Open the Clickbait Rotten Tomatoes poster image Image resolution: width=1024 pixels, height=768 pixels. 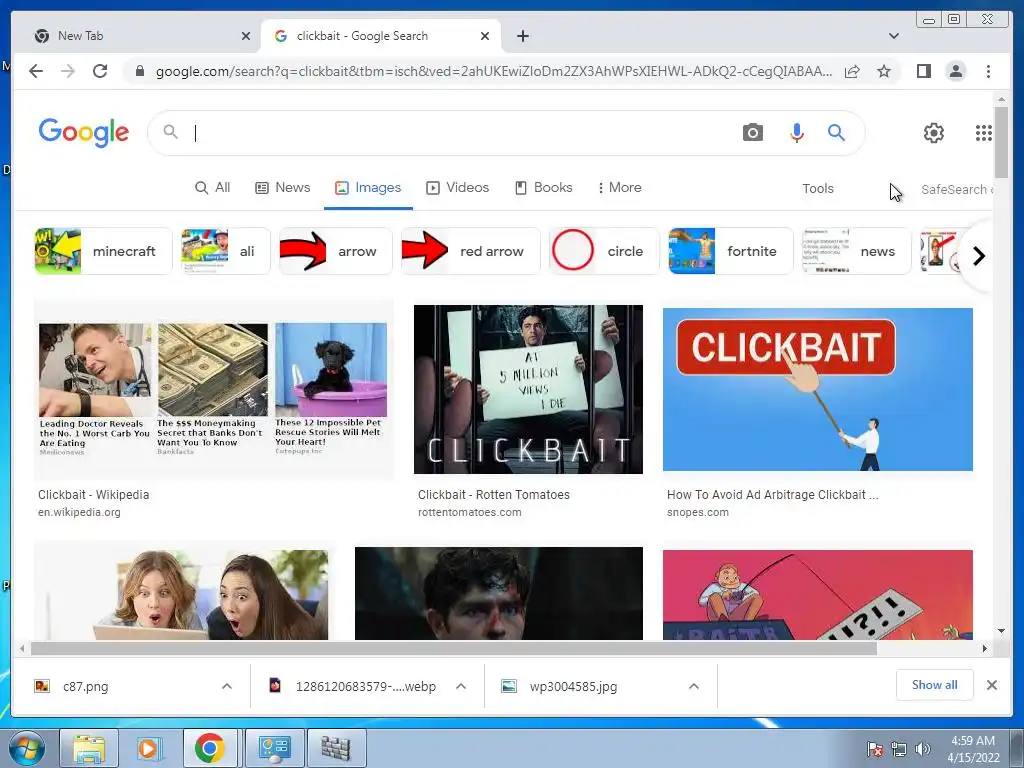tap(528, 389)
